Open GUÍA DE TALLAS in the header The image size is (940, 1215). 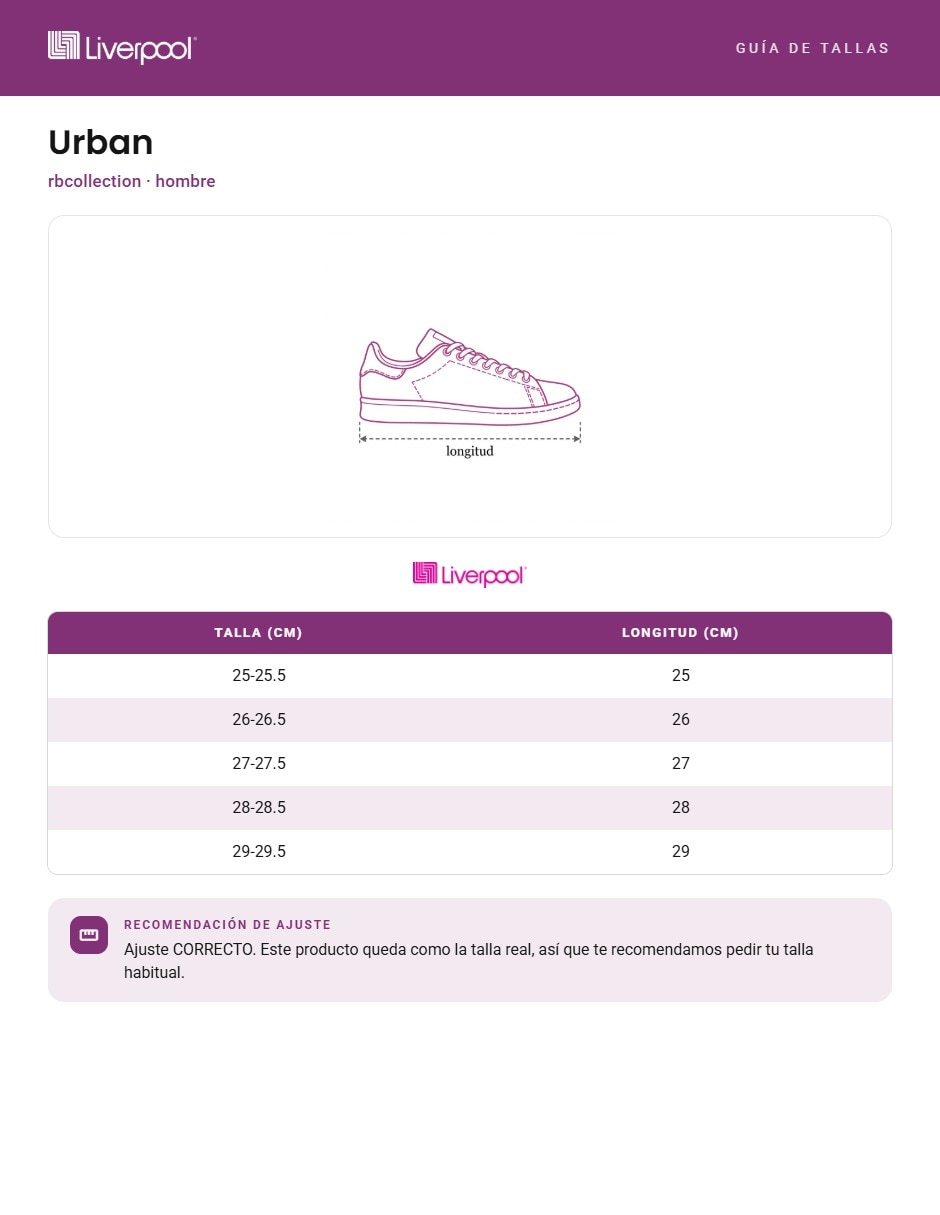[x=812, y=48]
